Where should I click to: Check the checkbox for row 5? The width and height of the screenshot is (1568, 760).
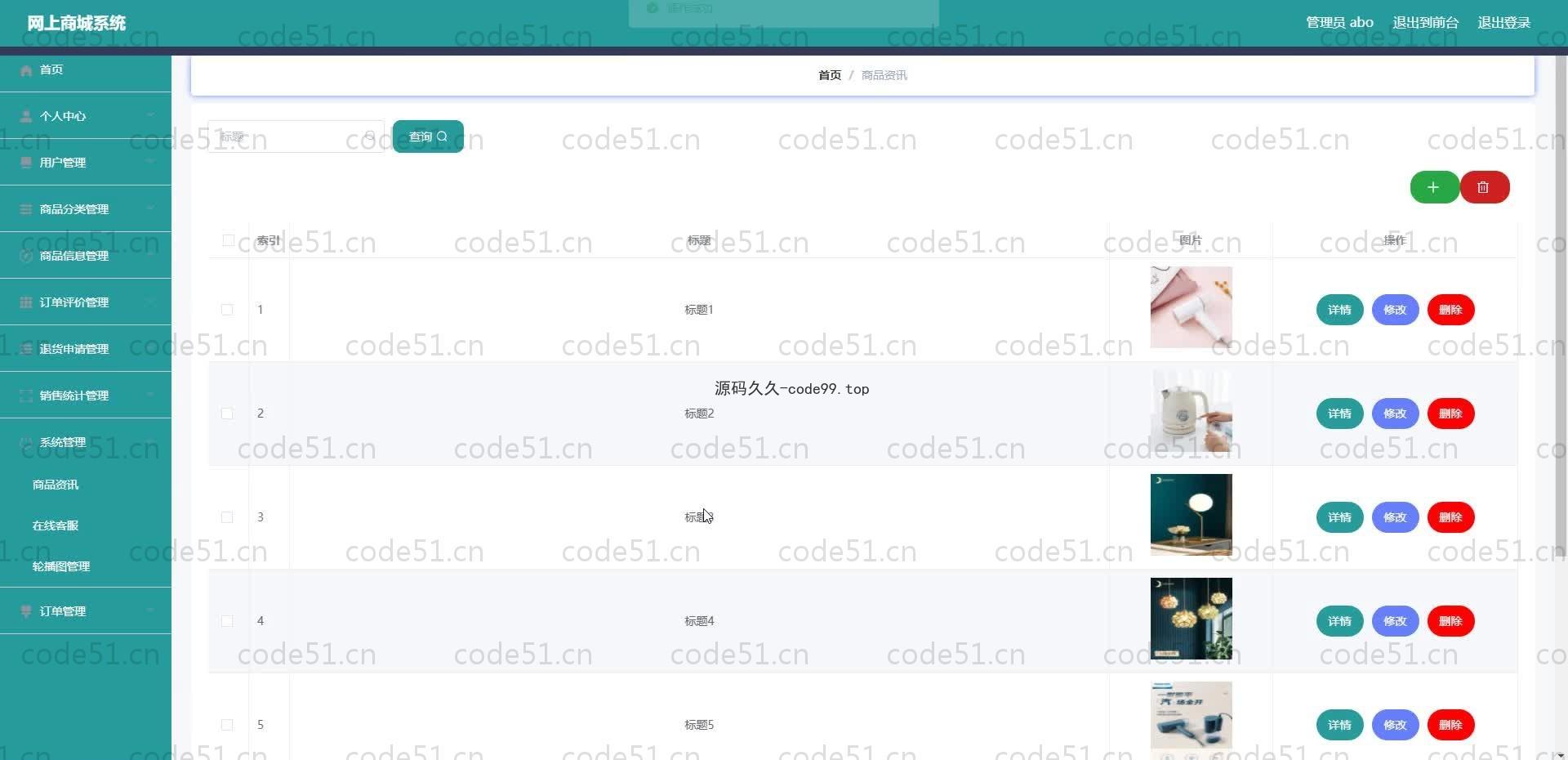227,725
